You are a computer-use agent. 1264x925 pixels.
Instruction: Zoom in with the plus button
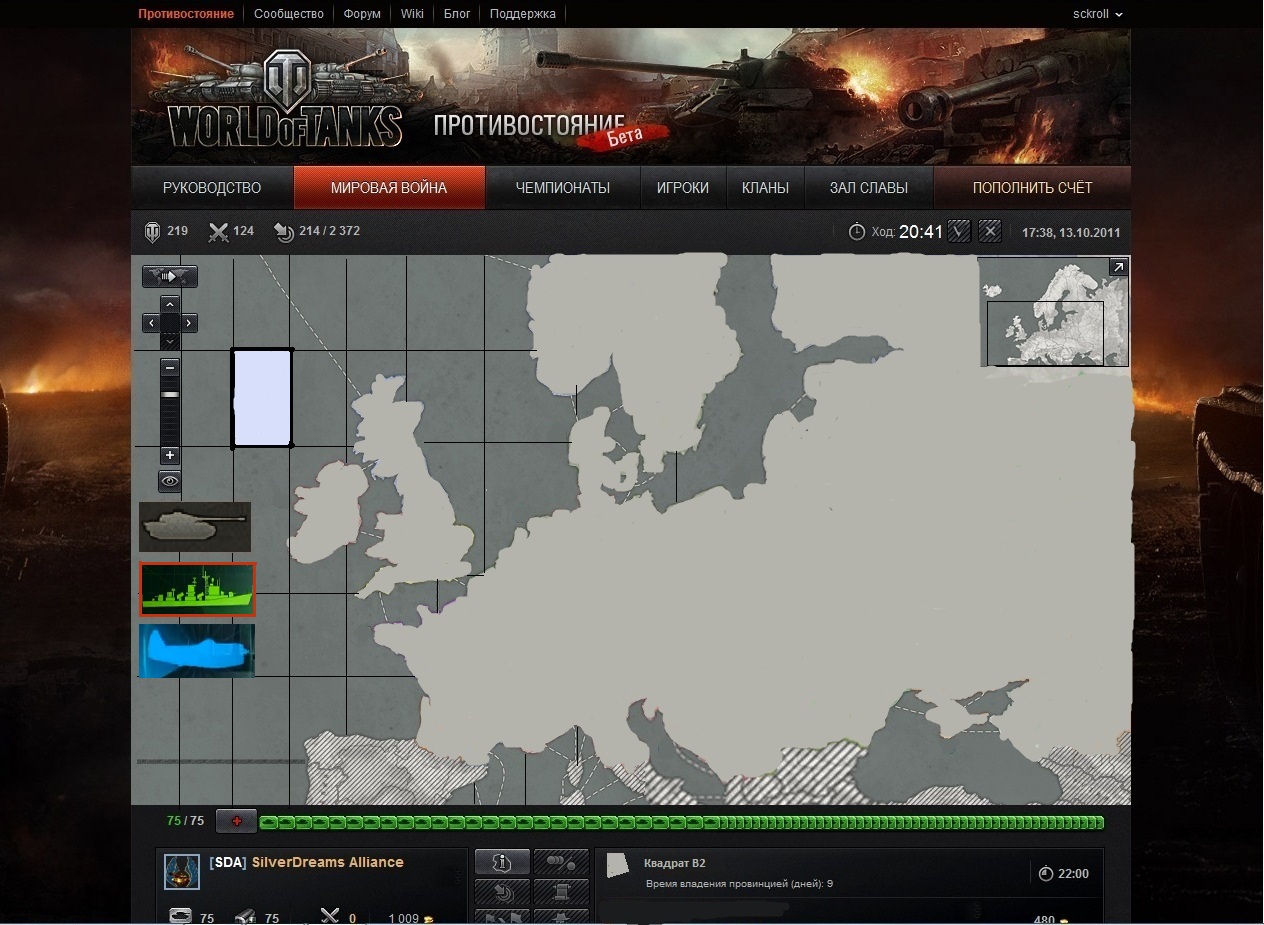click(170, 455)
